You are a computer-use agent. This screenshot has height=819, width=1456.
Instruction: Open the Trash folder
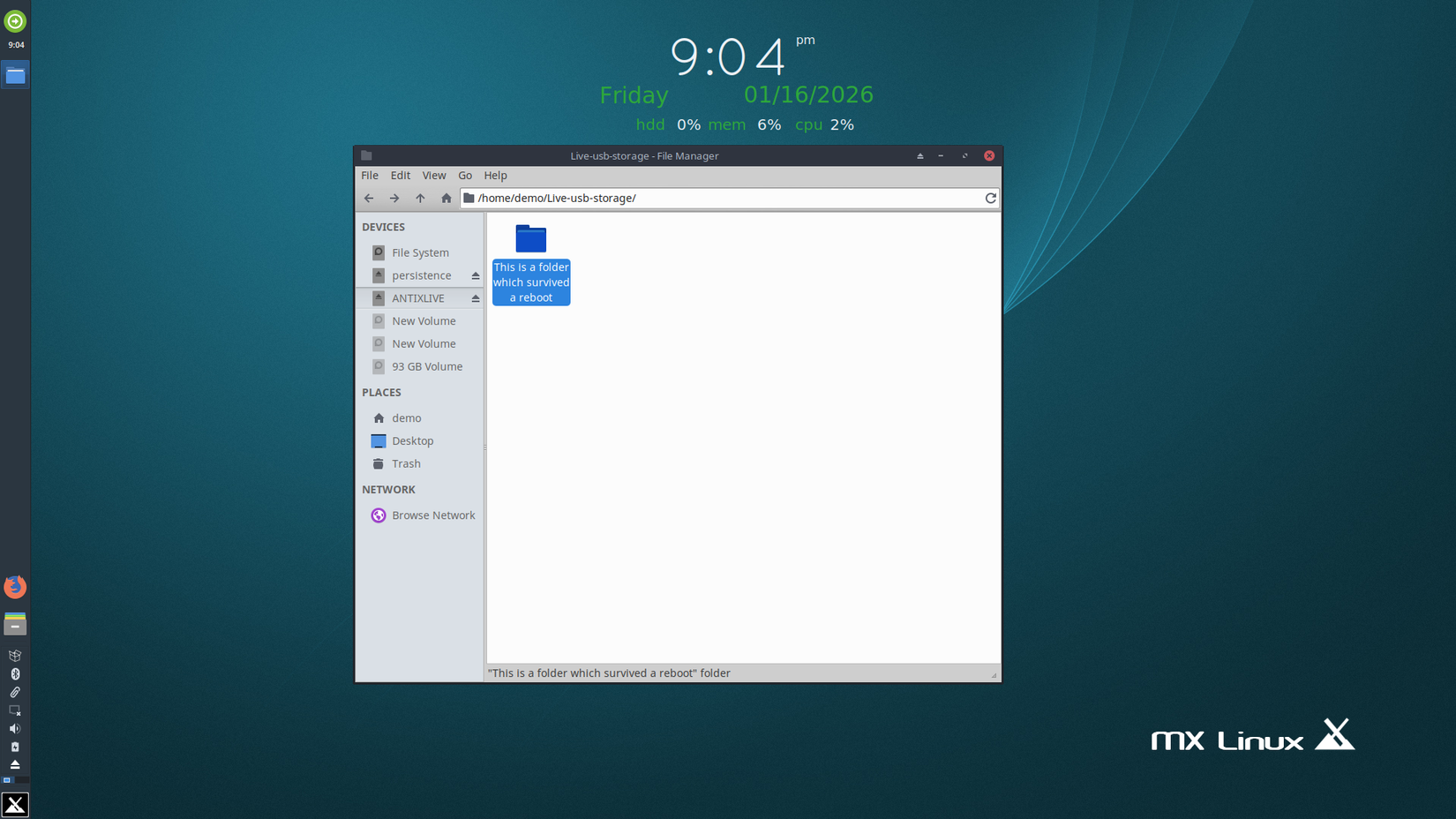tap(405, 463)
